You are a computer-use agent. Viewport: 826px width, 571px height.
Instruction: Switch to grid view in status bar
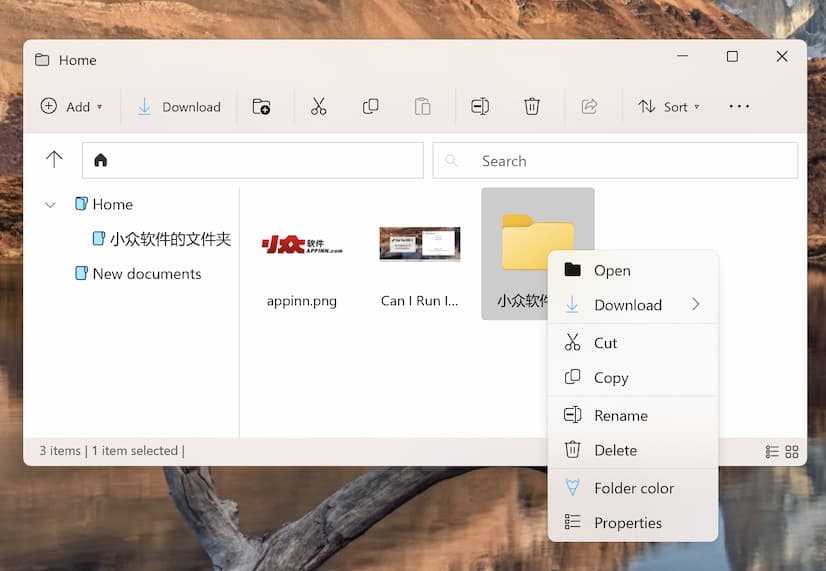click(792, 451)
